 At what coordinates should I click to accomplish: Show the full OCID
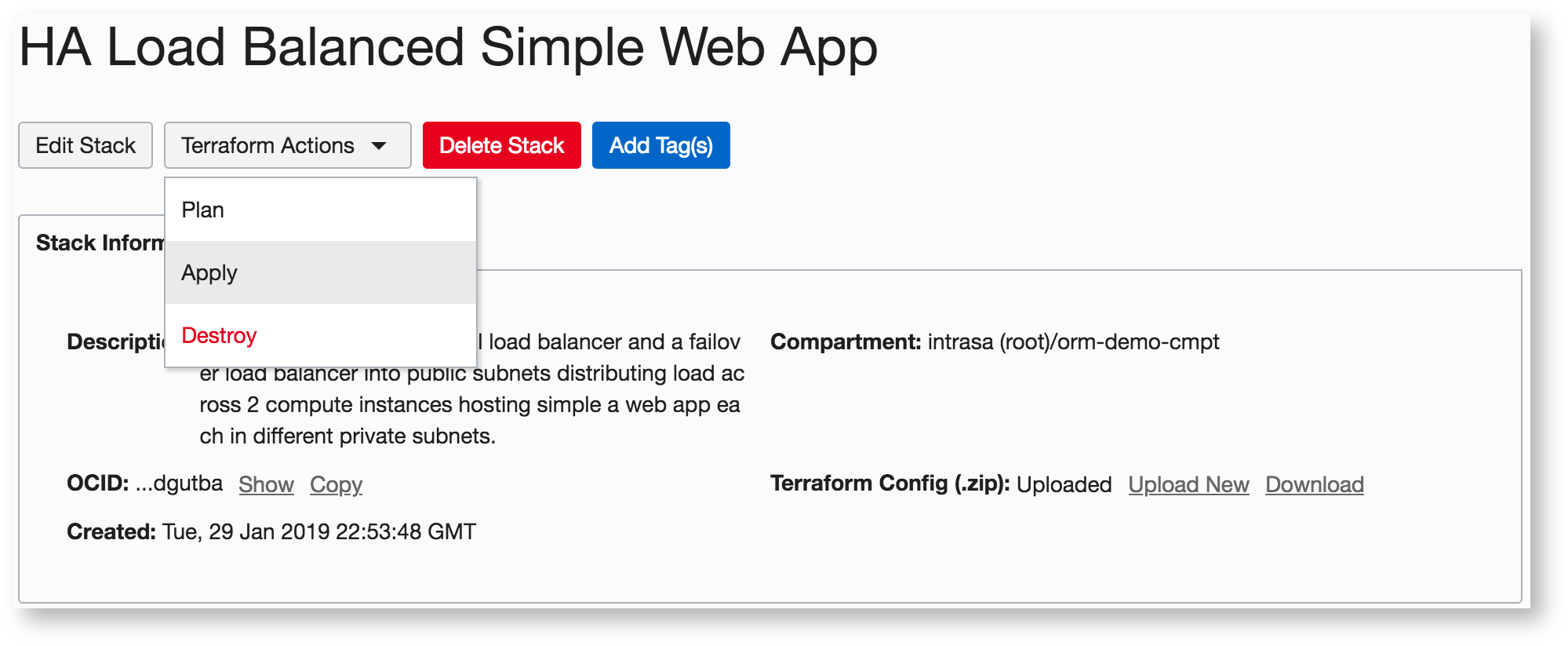pyautogui.click(x=266, y=484)
